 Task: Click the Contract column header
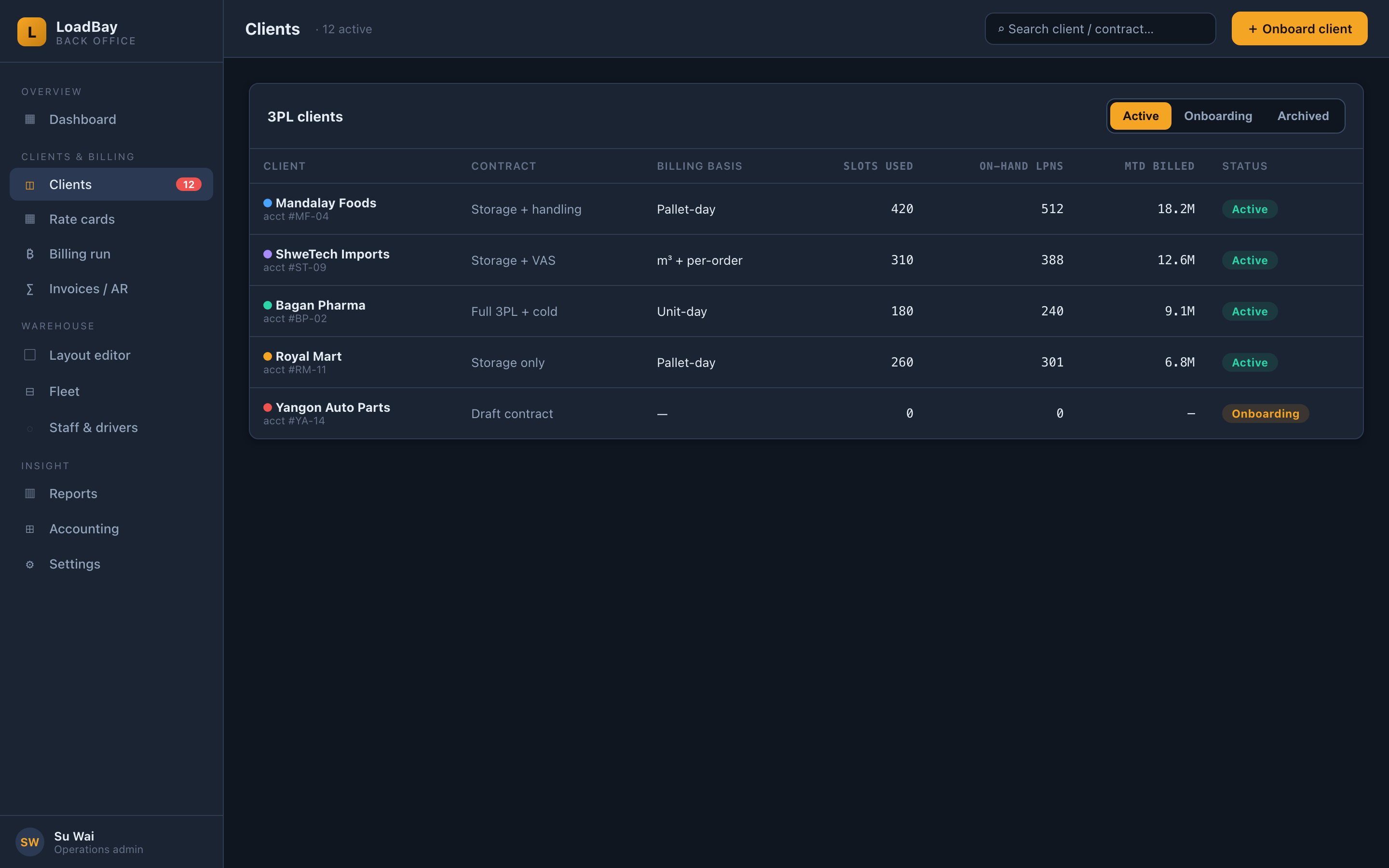pyautogui.click(x=504, y=166)
